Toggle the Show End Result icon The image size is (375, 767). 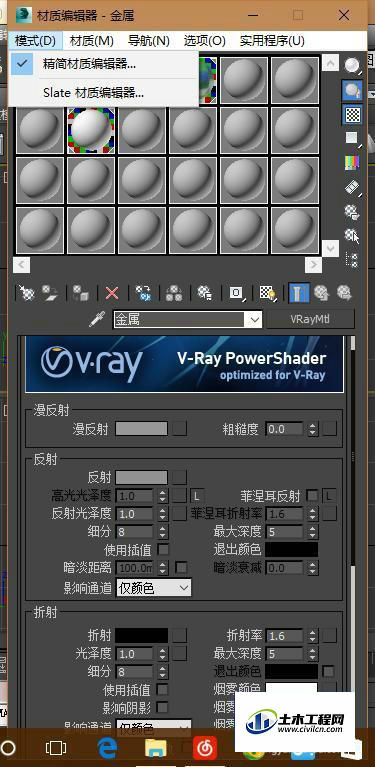pos(298,293)
